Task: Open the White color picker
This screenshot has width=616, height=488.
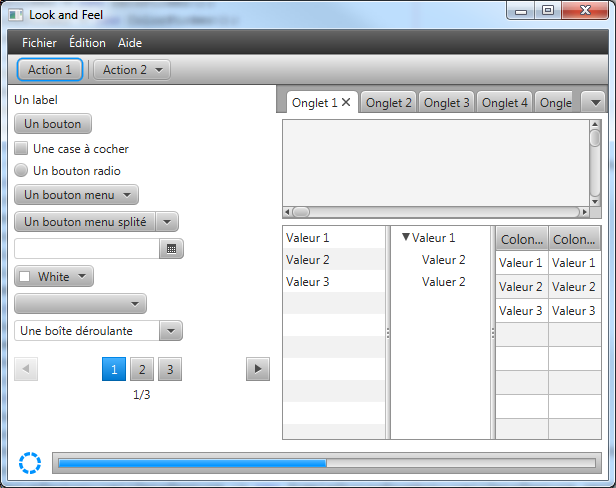Action: click(55, 277)
